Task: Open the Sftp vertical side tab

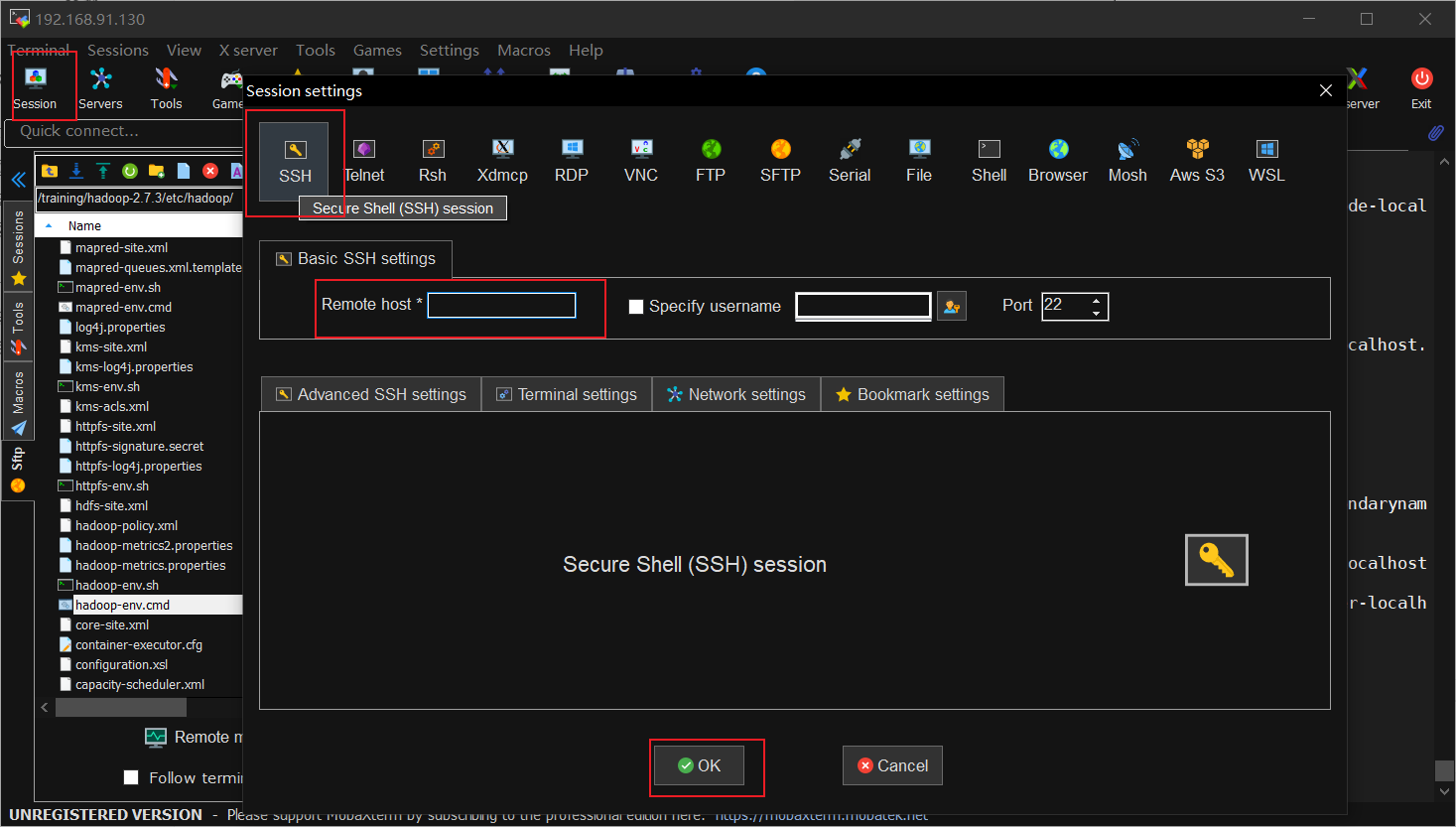Action: click(x=18, y=470)
